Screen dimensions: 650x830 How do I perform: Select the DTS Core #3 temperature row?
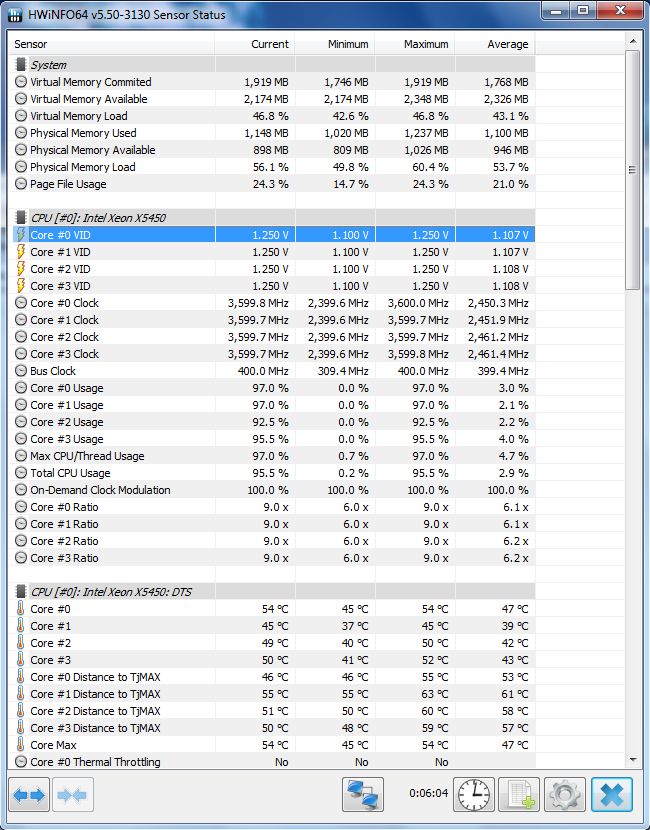272,660
